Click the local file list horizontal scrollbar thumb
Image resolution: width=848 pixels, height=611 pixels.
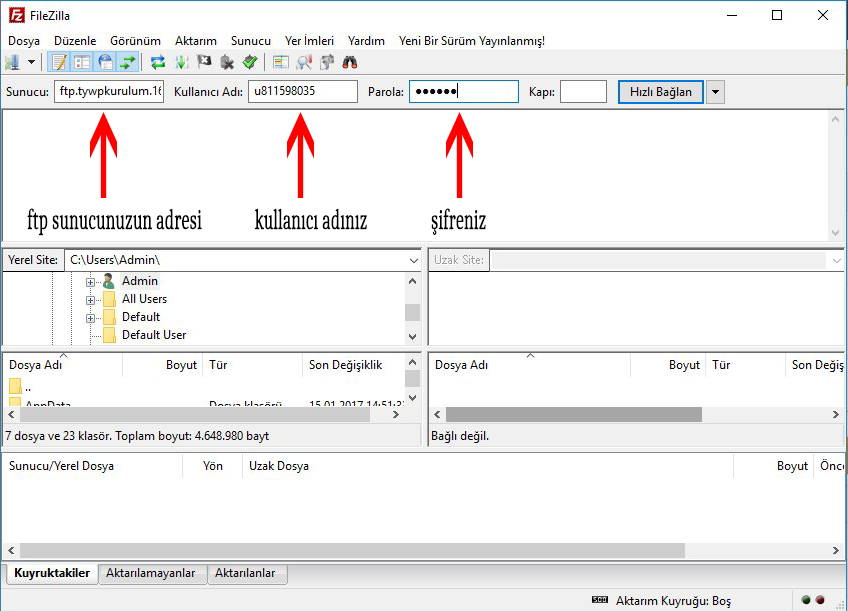195,415
